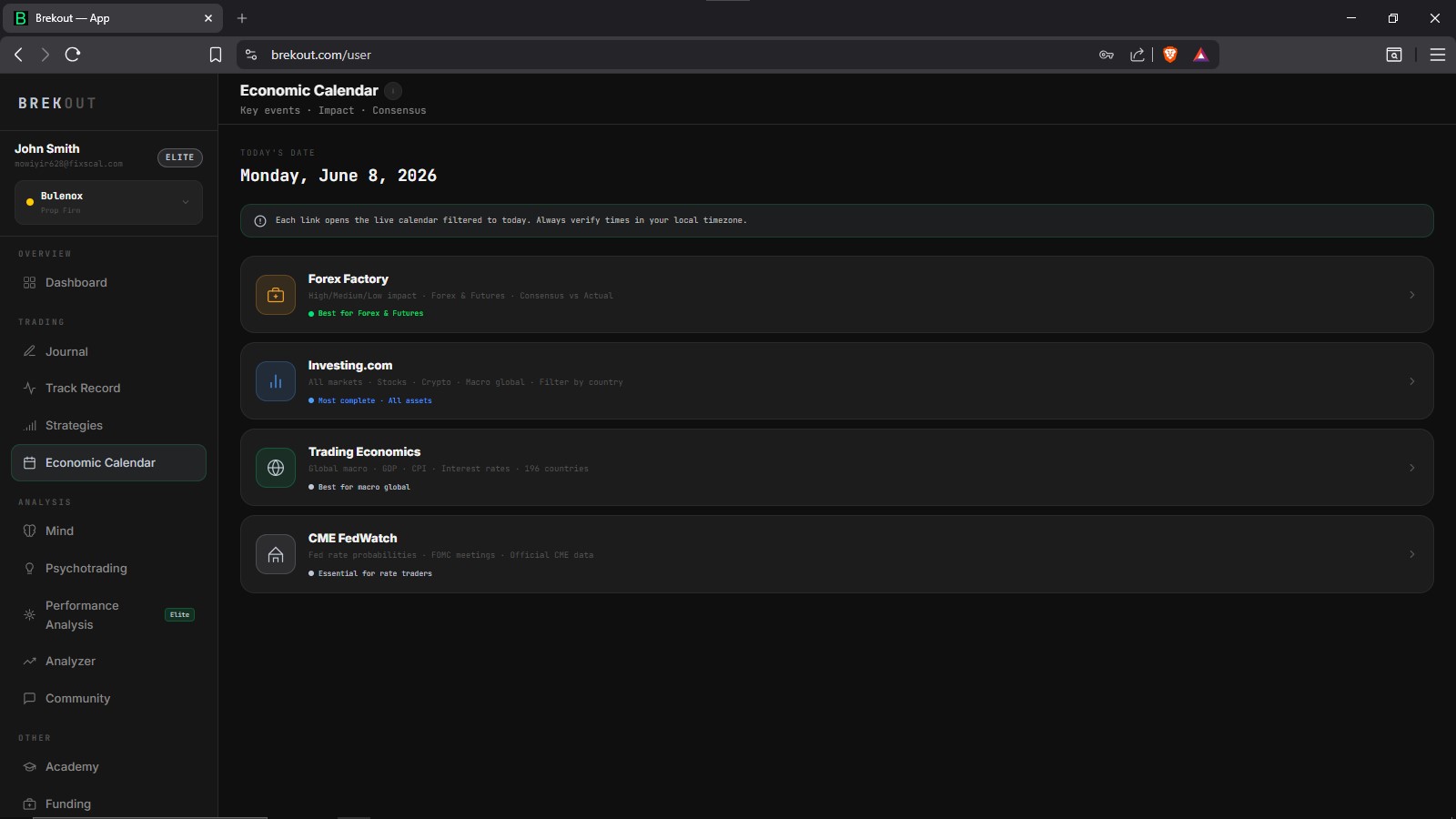Go to Dashboard menu item
The image size is (1456, 819).
coord(108,283)
